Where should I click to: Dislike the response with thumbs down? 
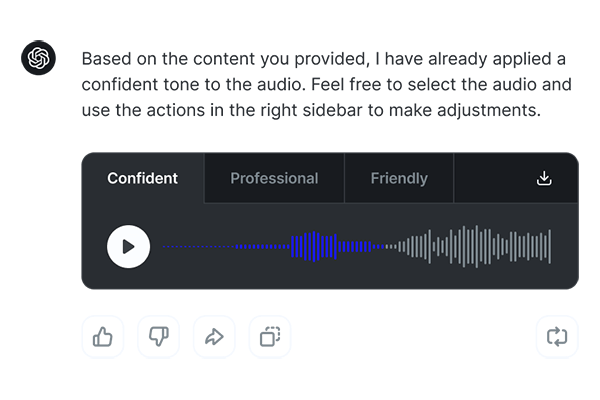tap(158, 337)
